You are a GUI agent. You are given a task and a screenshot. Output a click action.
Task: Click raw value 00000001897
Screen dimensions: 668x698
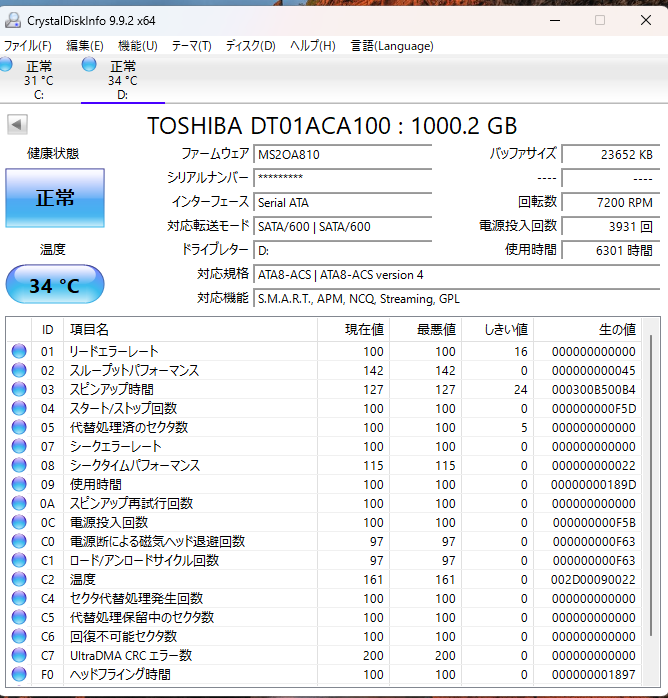tap(594, 674)
